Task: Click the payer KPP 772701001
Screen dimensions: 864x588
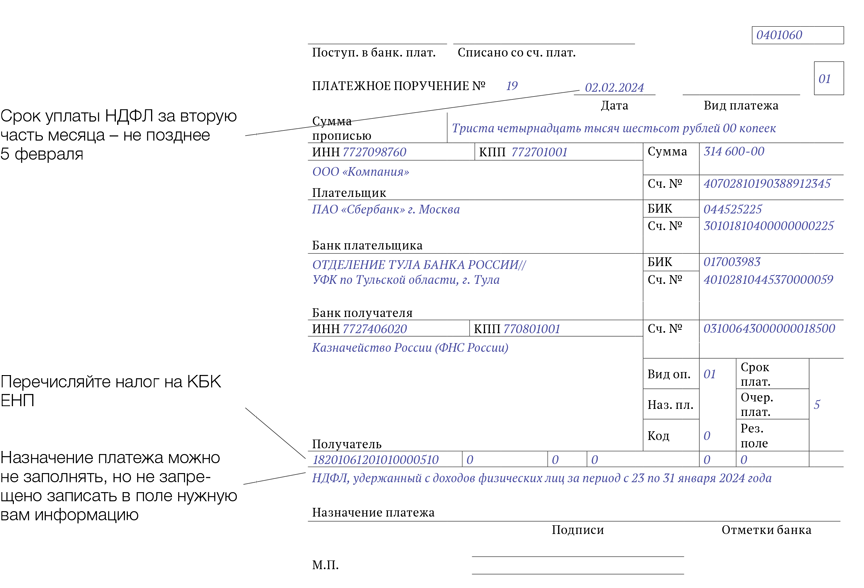Action: click(x=539, y=153)
